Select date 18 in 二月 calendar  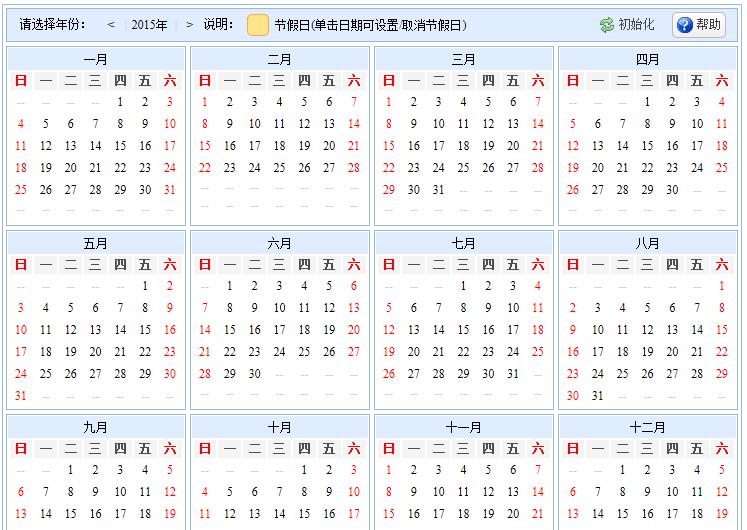(x=280, y=146)
